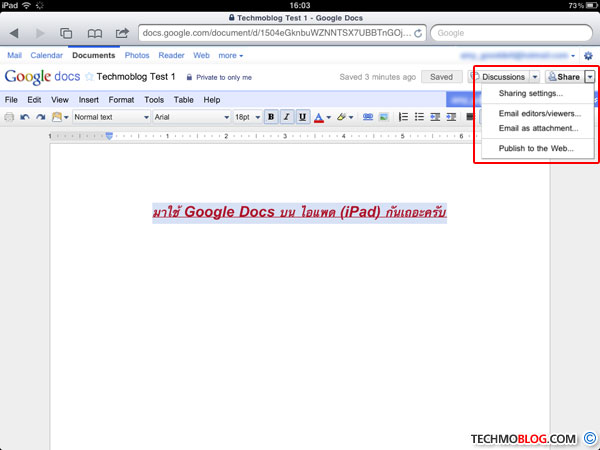
Task: Click the Discussions button
Action: point(499,77)
